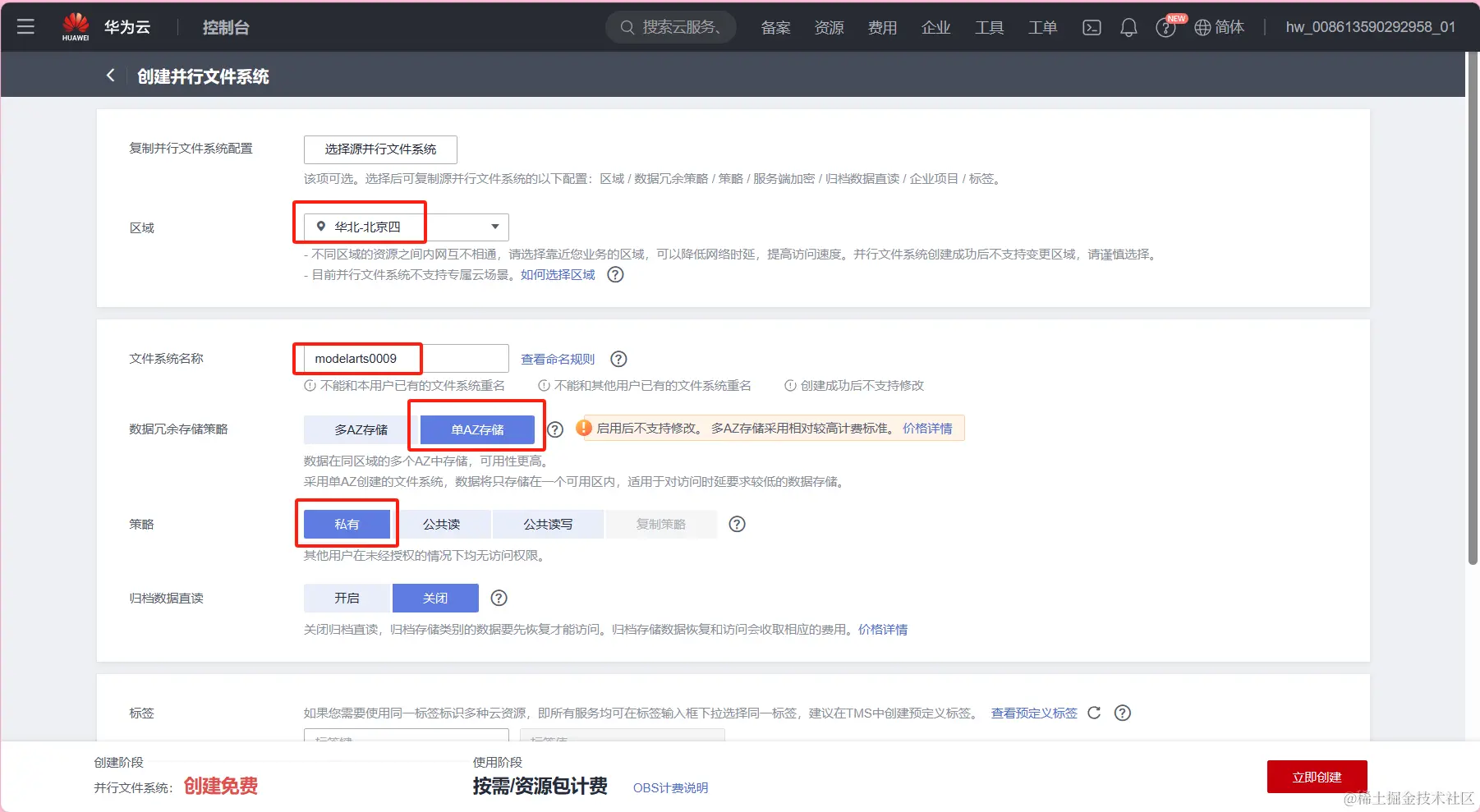Click help icon next to 查看命名规则

pyautogui.click(x=619, y=359)
